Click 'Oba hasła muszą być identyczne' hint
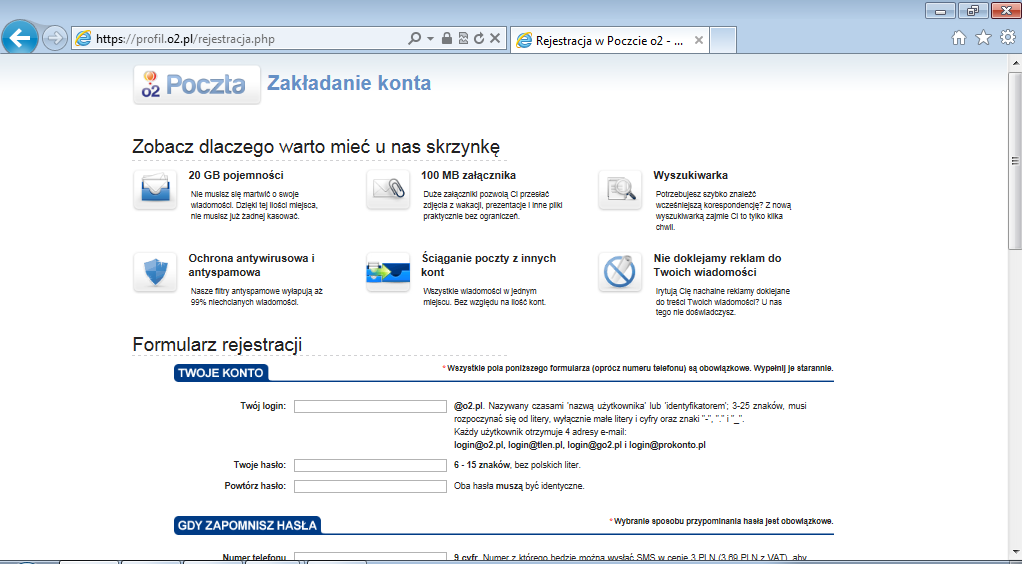Viewport: 1022px width, 564px height. [519, 486]
